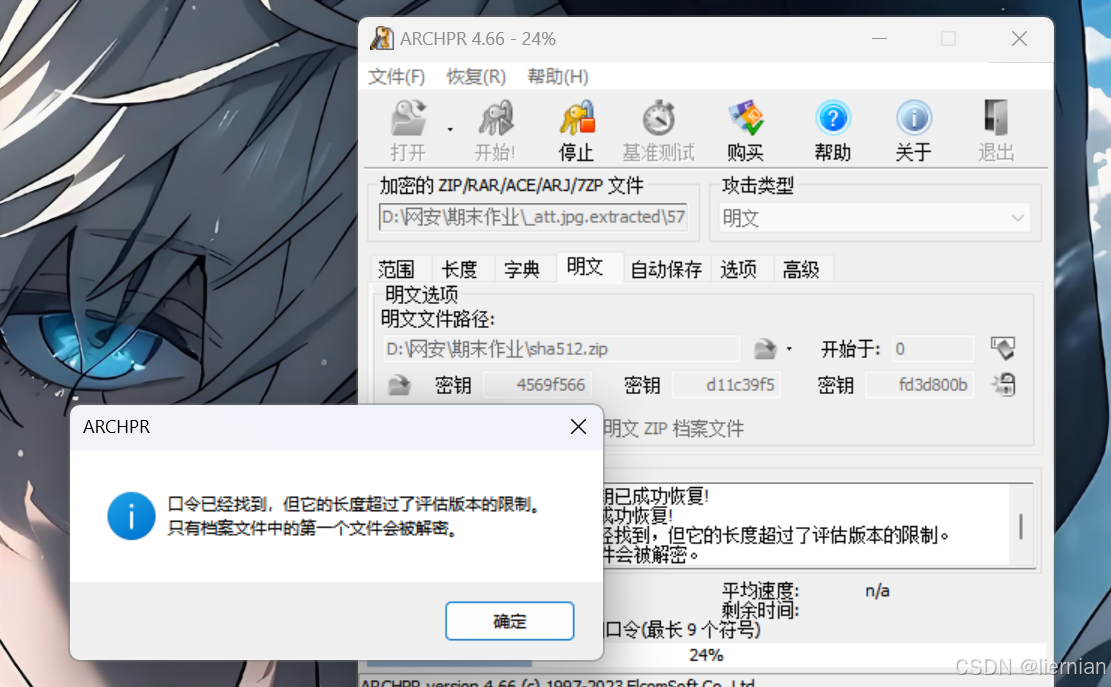Open the 恢复(R) menu
1111x687 pixels.
[x=476, y=76]
